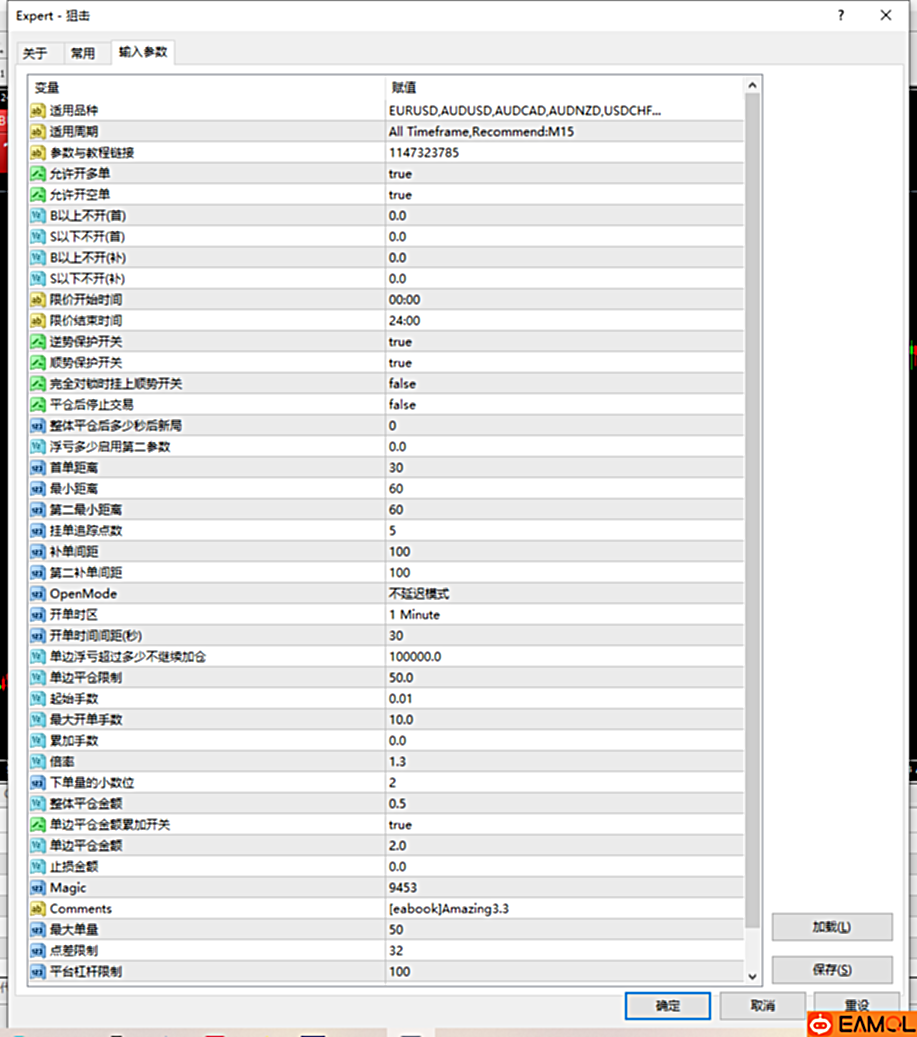Click the double-value icon beside B以上不开(首)

point(38,216)
